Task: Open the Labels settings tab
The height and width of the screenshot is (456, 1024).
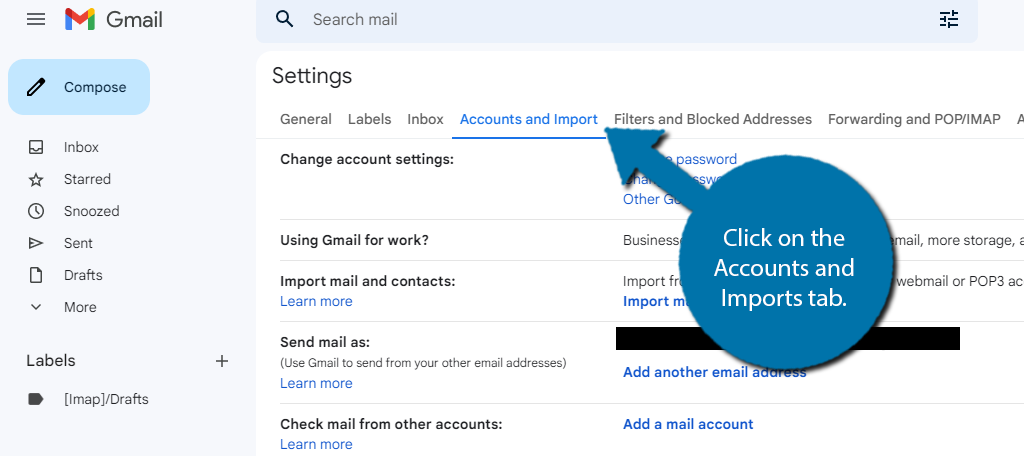Action: tap(370, 120)
